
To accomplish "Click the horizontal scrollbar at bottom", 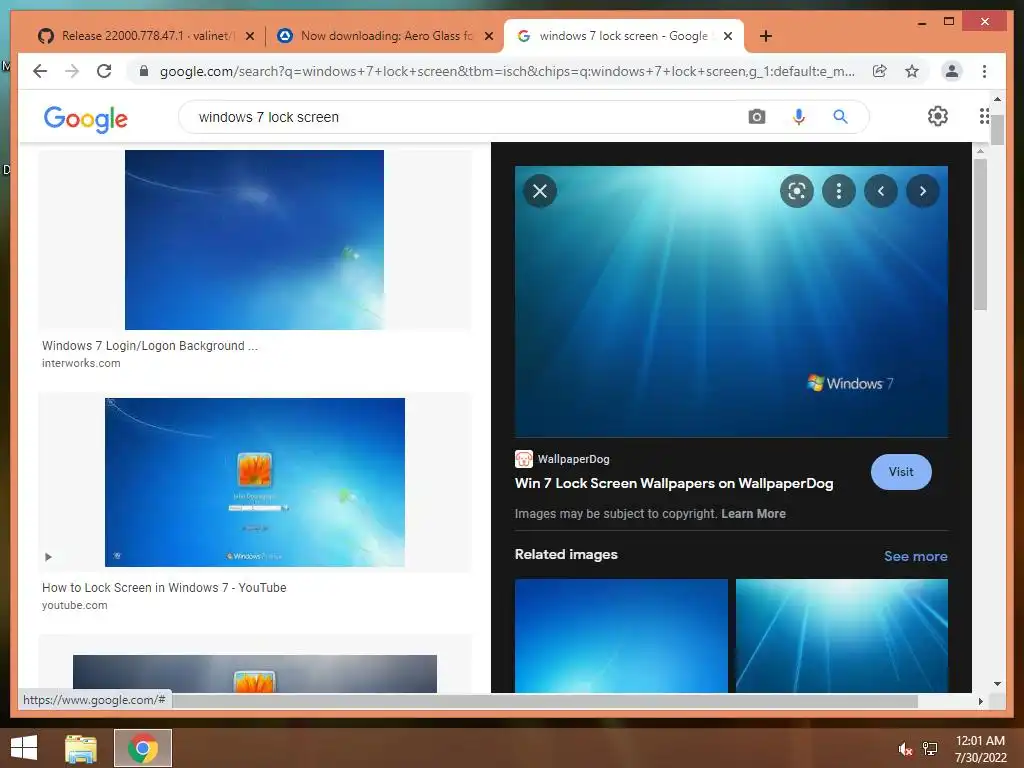I will (545, 701).
